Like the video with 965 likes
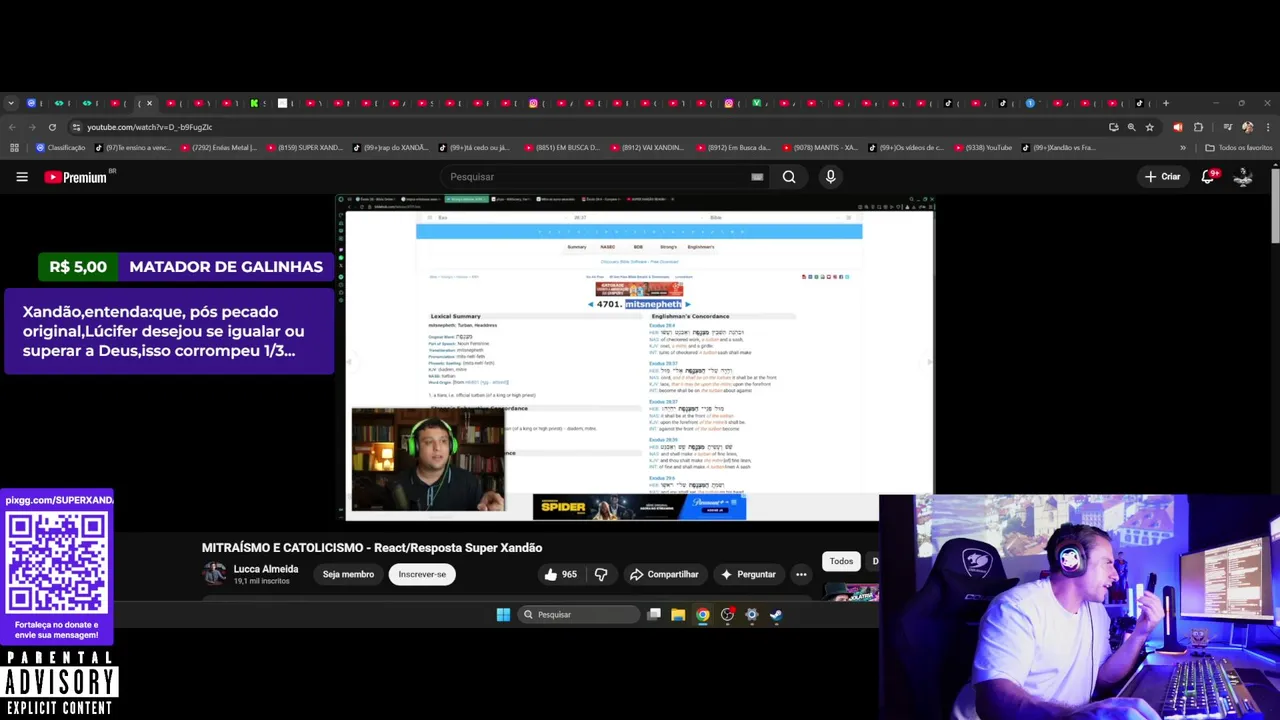 coord(560,575)
